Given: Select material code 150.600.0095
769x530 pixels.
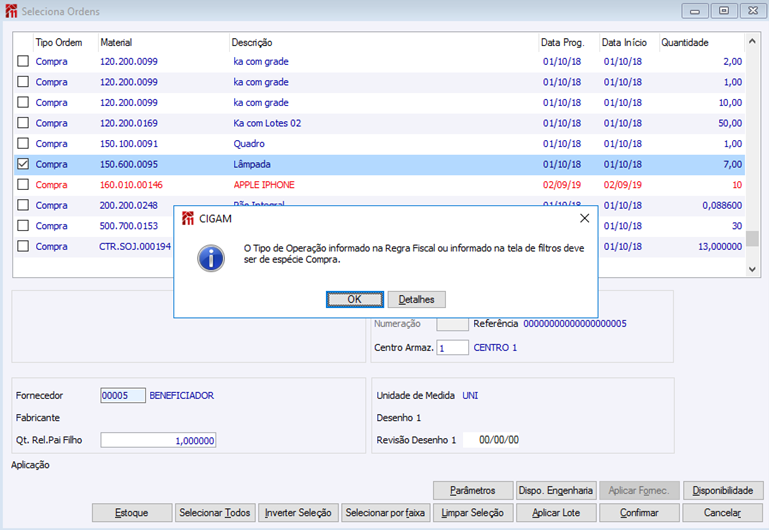Looking at the screenshot, I should (x=129, y=164).
